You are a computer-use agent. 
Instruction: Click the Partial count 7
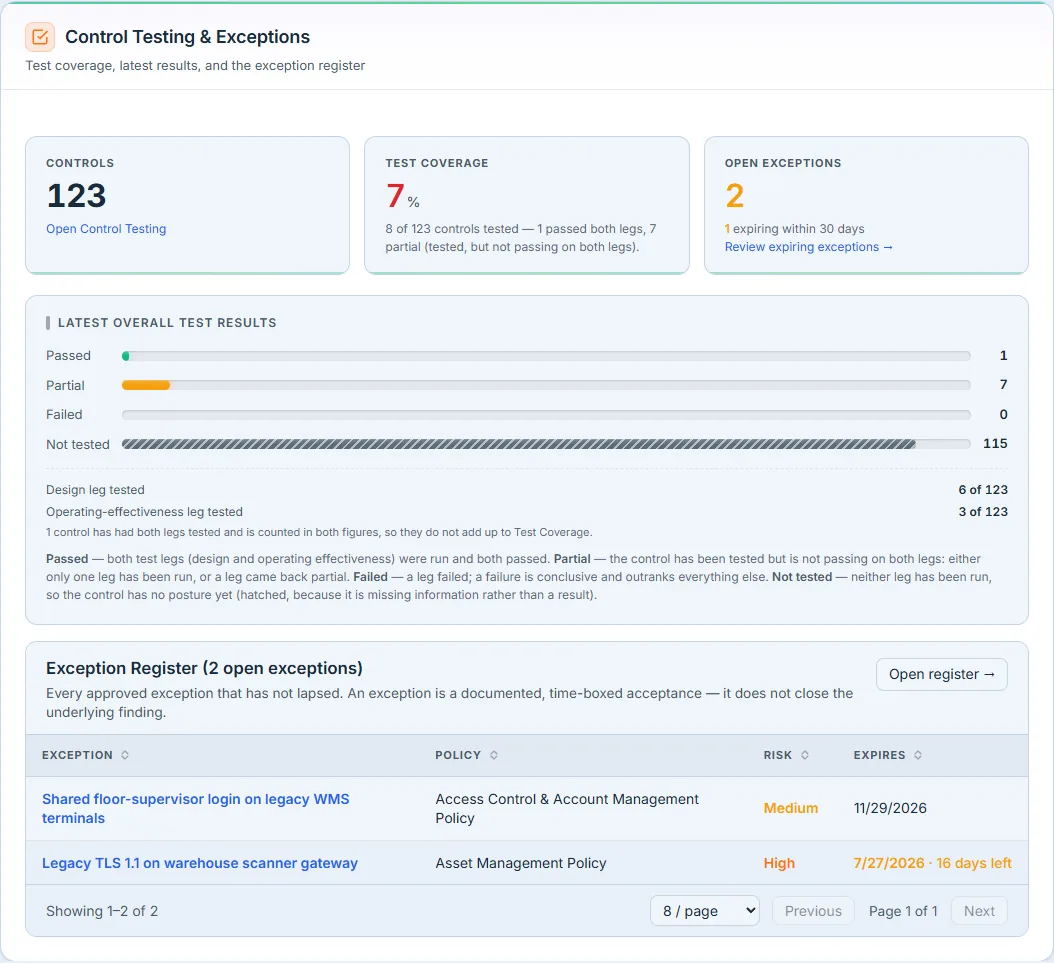[x=1004, y=384]
